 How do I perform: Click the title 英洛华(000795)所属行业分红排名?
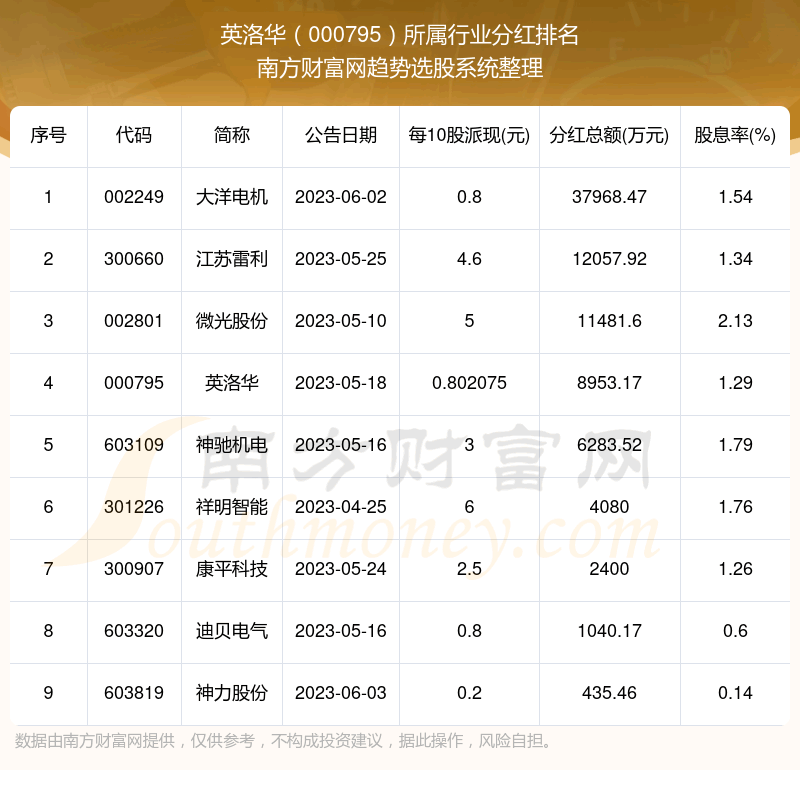coord(399,35)
